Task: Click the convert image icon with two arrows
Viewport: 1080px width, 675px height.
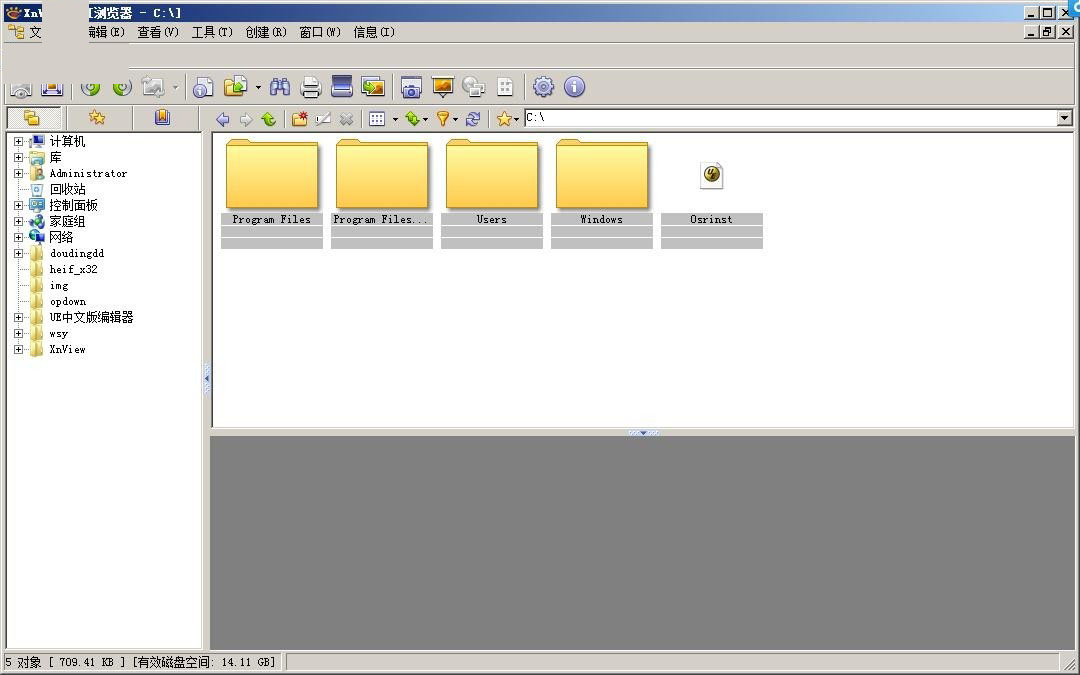Action: (x=473, y=87)
